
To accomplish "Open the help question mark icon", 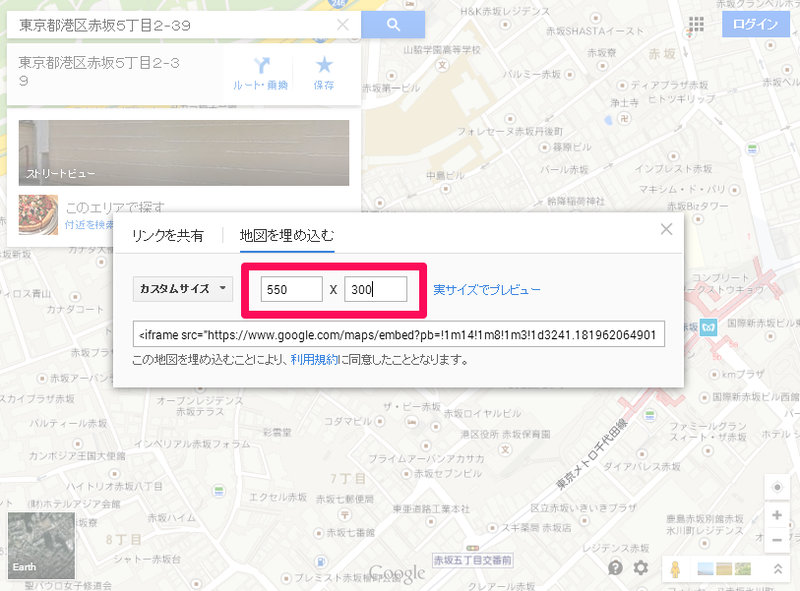I will (x=615, y=568).
